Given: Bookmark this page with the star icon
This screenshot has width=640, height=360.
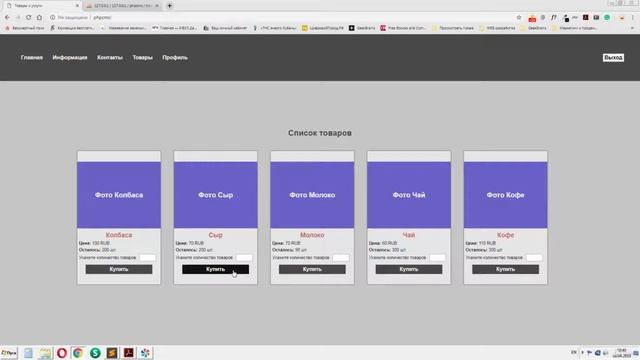Looking at the screenshot, I should click(x=519, y=18).
